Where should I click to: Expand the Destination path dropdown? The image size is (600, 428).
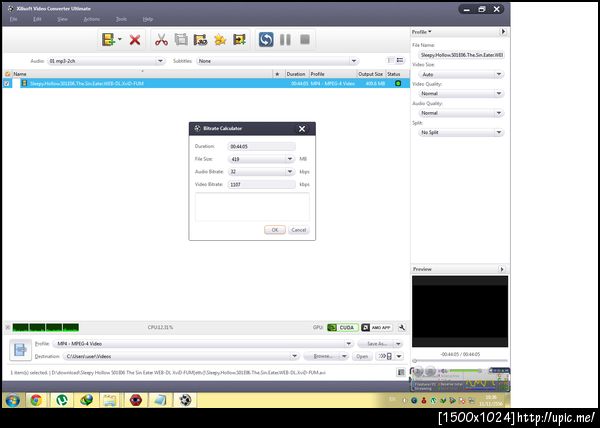[294, 356]
